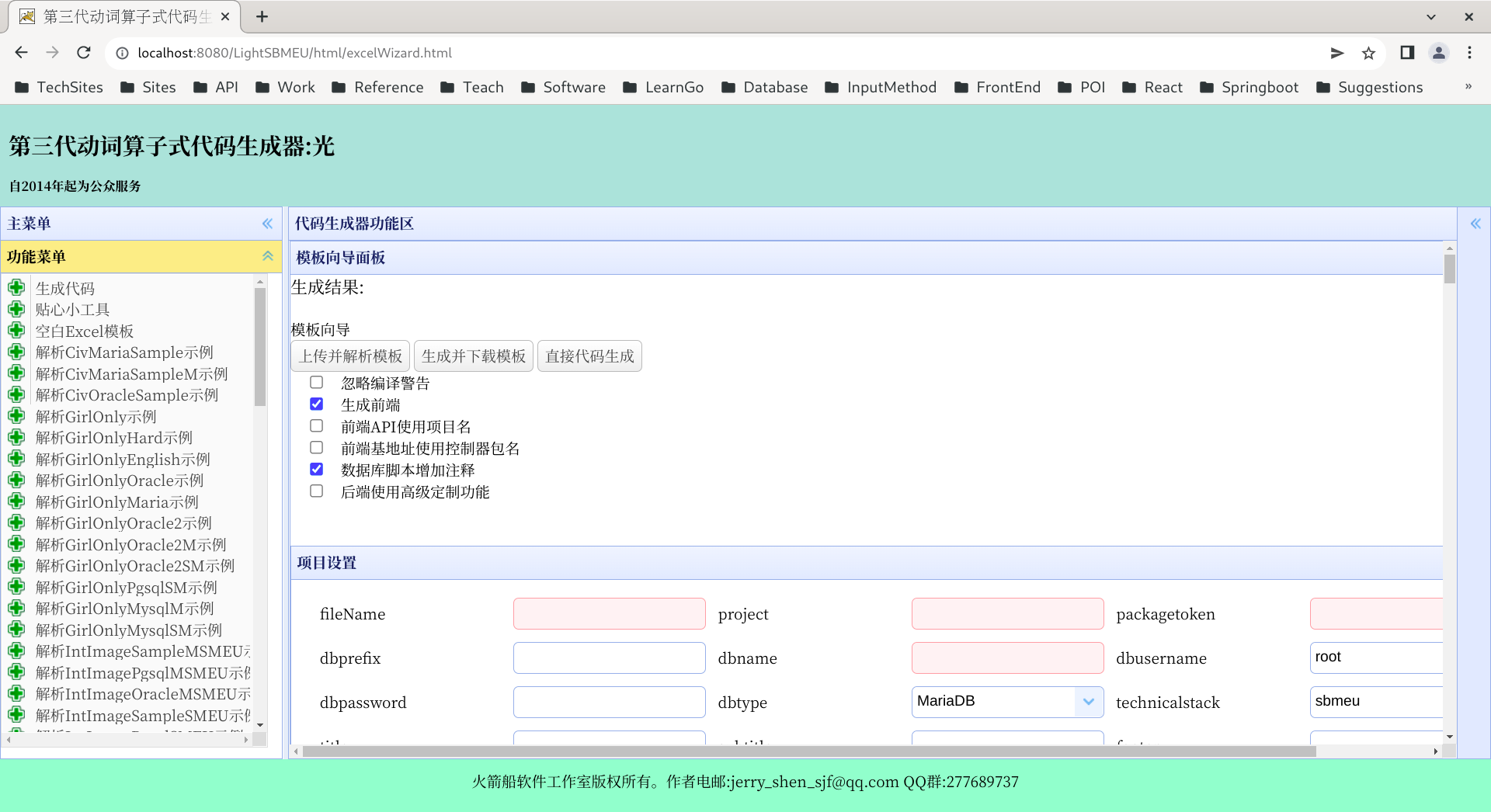Open the Database bookmark folder
Image resolution: width=1491 pixels, height=812 pixels.
coord(764,87)
